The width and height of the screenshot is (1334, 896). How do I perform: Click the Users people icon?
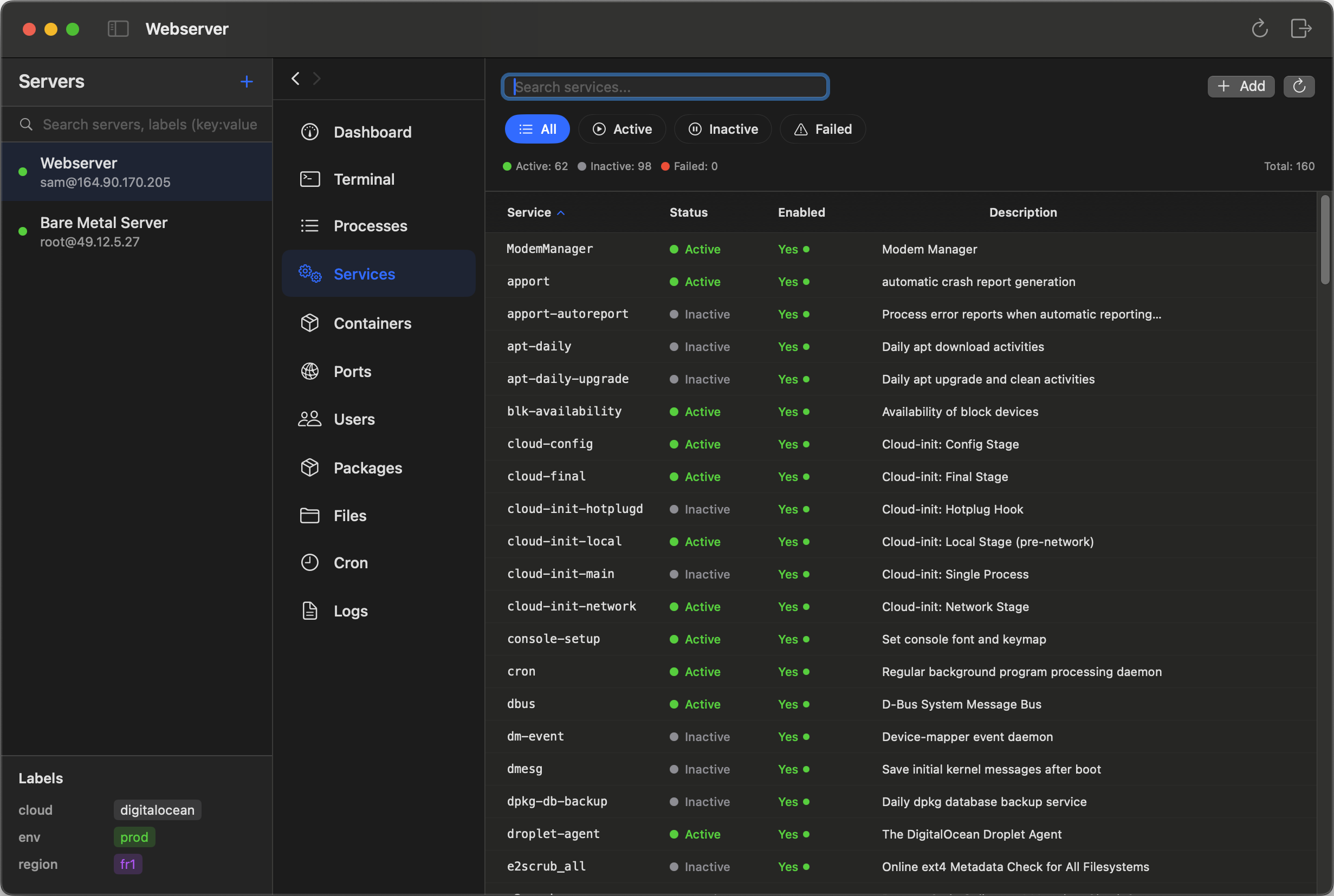click(x=310, y=419)
